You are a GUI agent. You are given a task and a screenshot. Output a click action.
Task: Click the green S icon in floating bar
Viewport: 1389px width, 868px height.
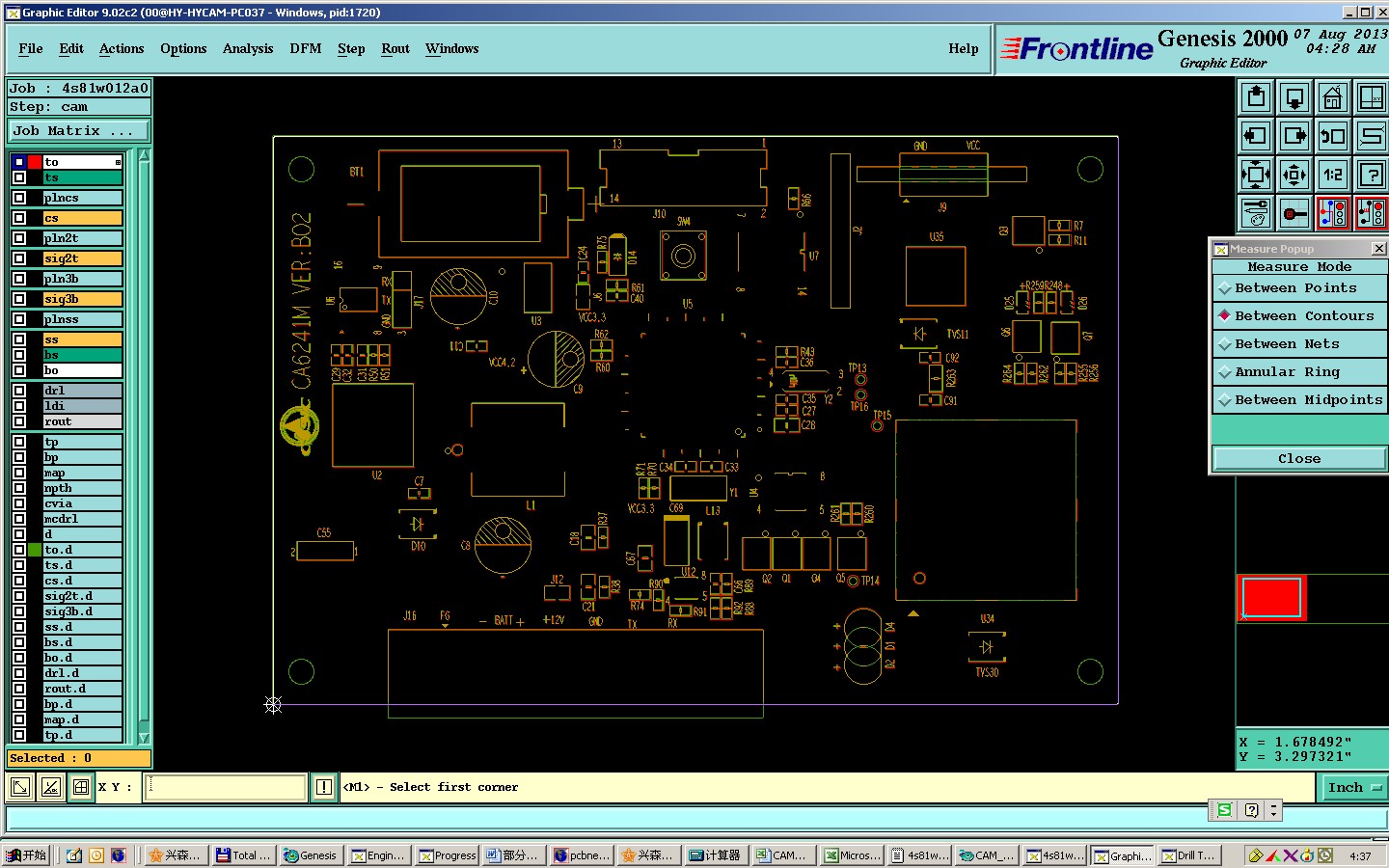(1224, 810)
